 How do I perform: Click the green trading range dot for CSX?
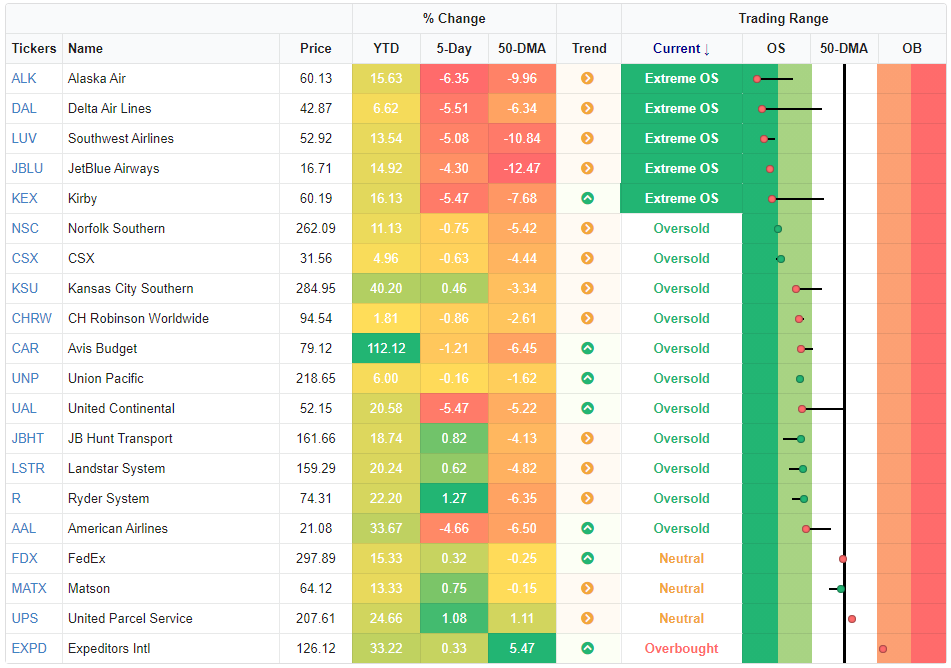tap(781, 259)
